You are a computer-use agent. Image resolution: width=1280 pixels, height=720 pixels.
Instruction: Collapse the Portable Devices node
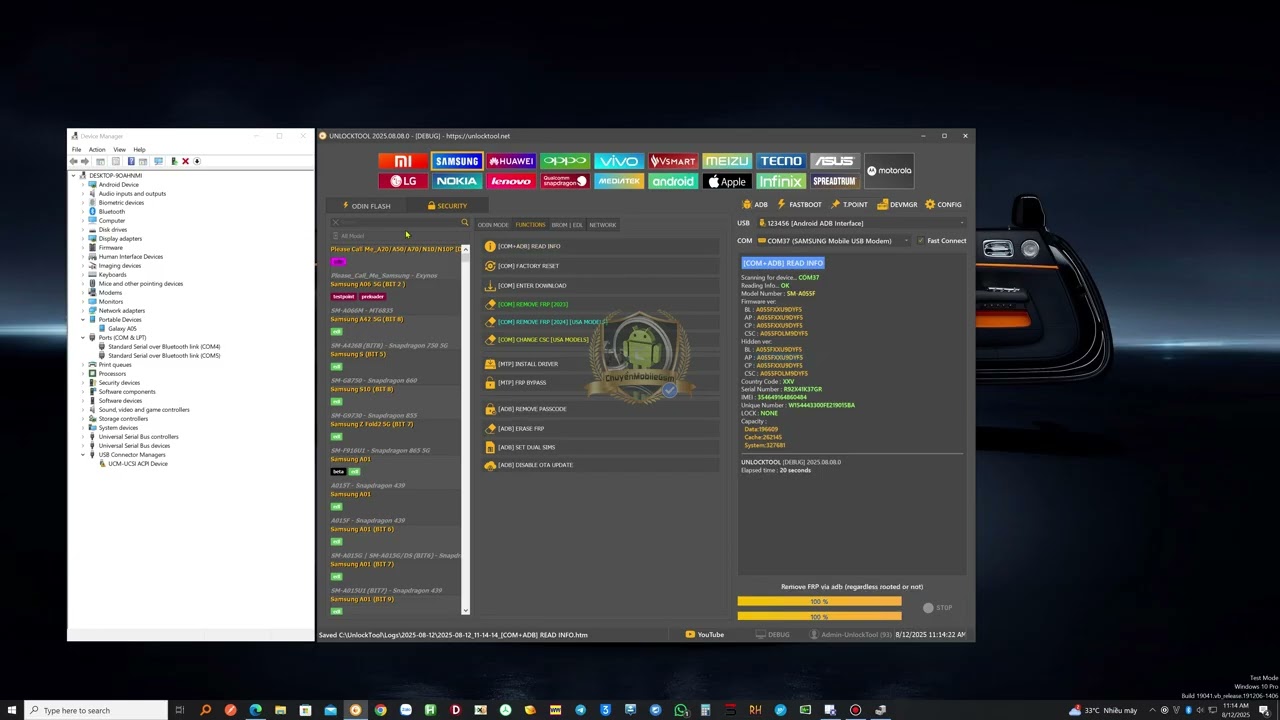click(x=83, y=320)
